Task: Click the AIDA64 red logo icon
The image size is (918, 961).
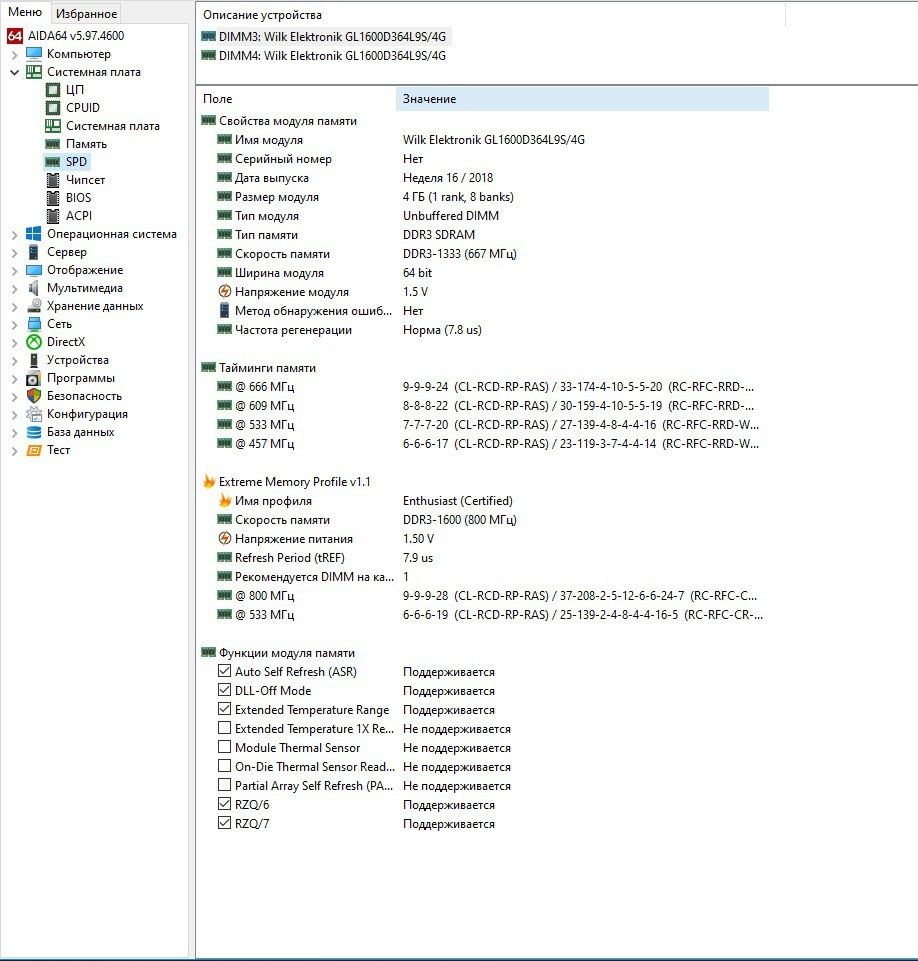Action: pyautogui.click(x=15, y=36)
